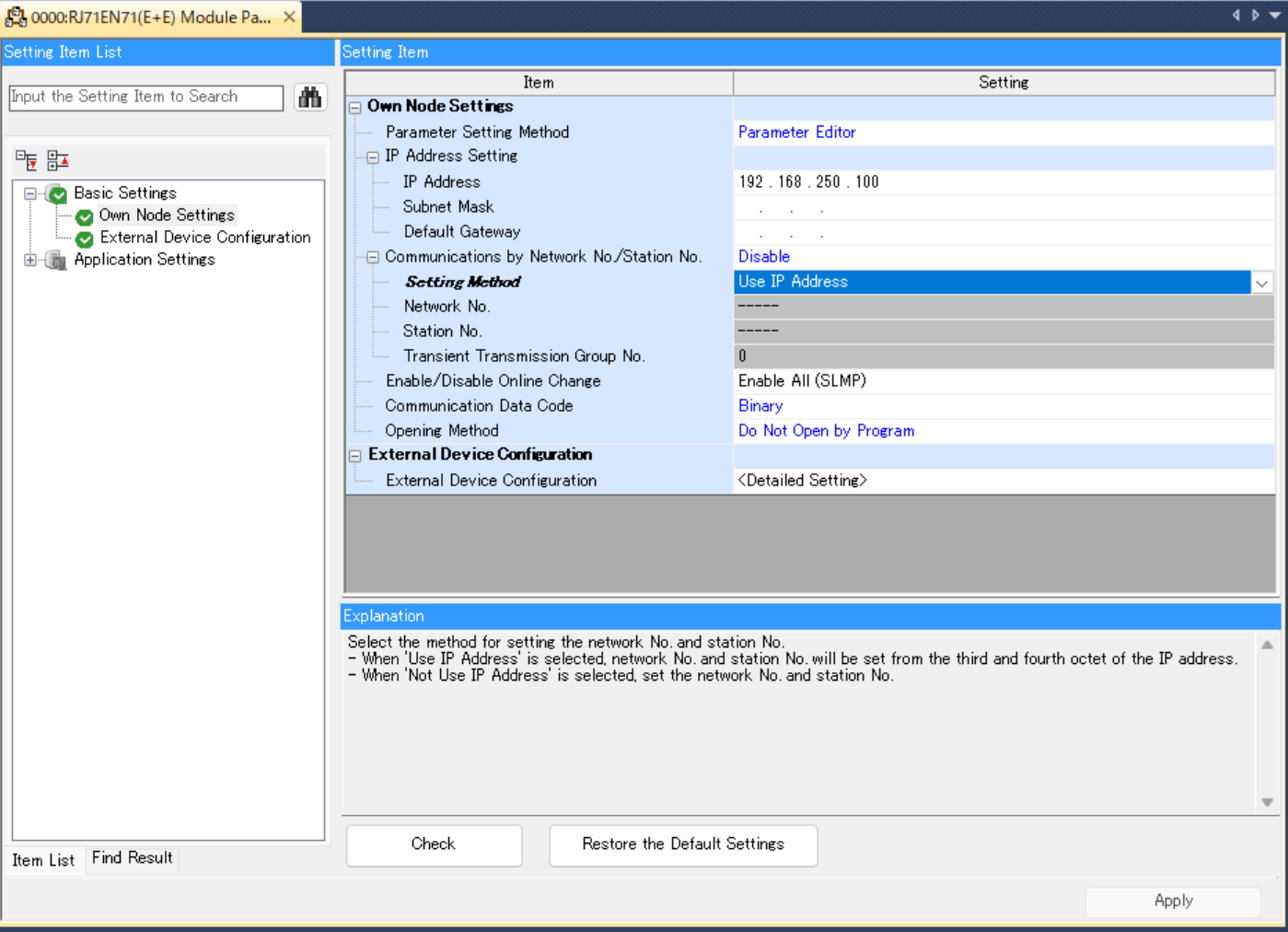The height and width of the screenshot is (932, 1288).
Task: Click the Transient Transmission Group No. value 0
Action: pos(1004,356)
